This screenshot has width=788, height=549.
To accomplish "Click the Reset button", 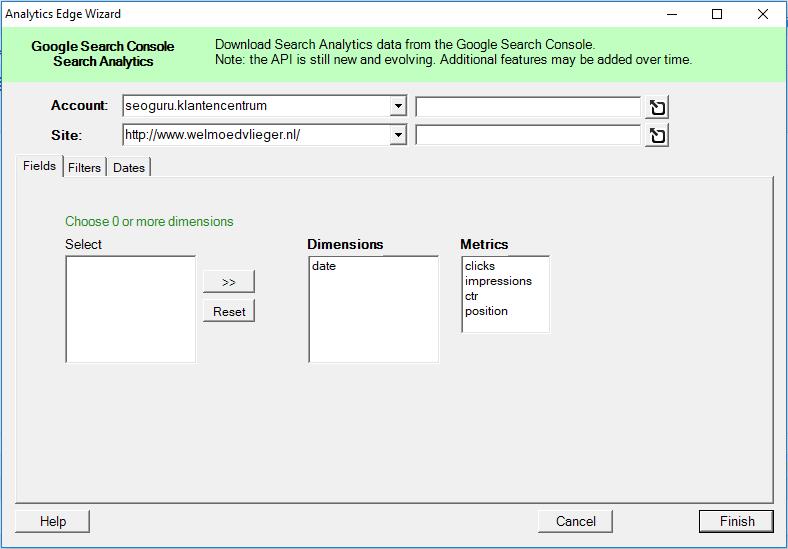I will (x=229, y=311).
